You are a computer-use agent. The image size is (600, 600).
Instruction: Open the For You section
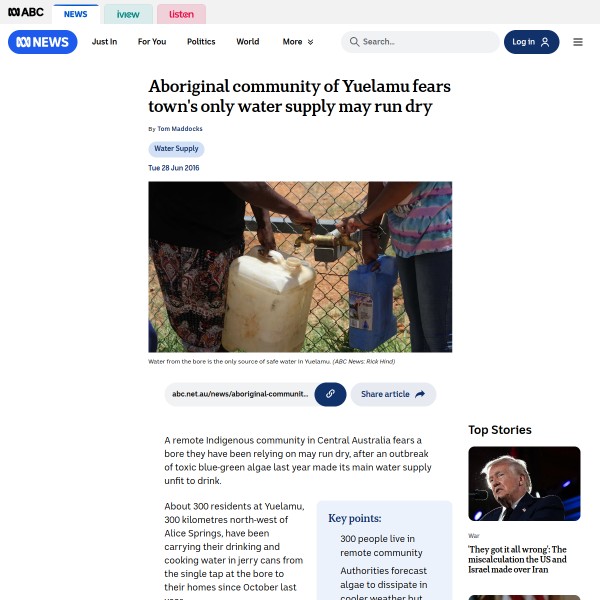152,42
